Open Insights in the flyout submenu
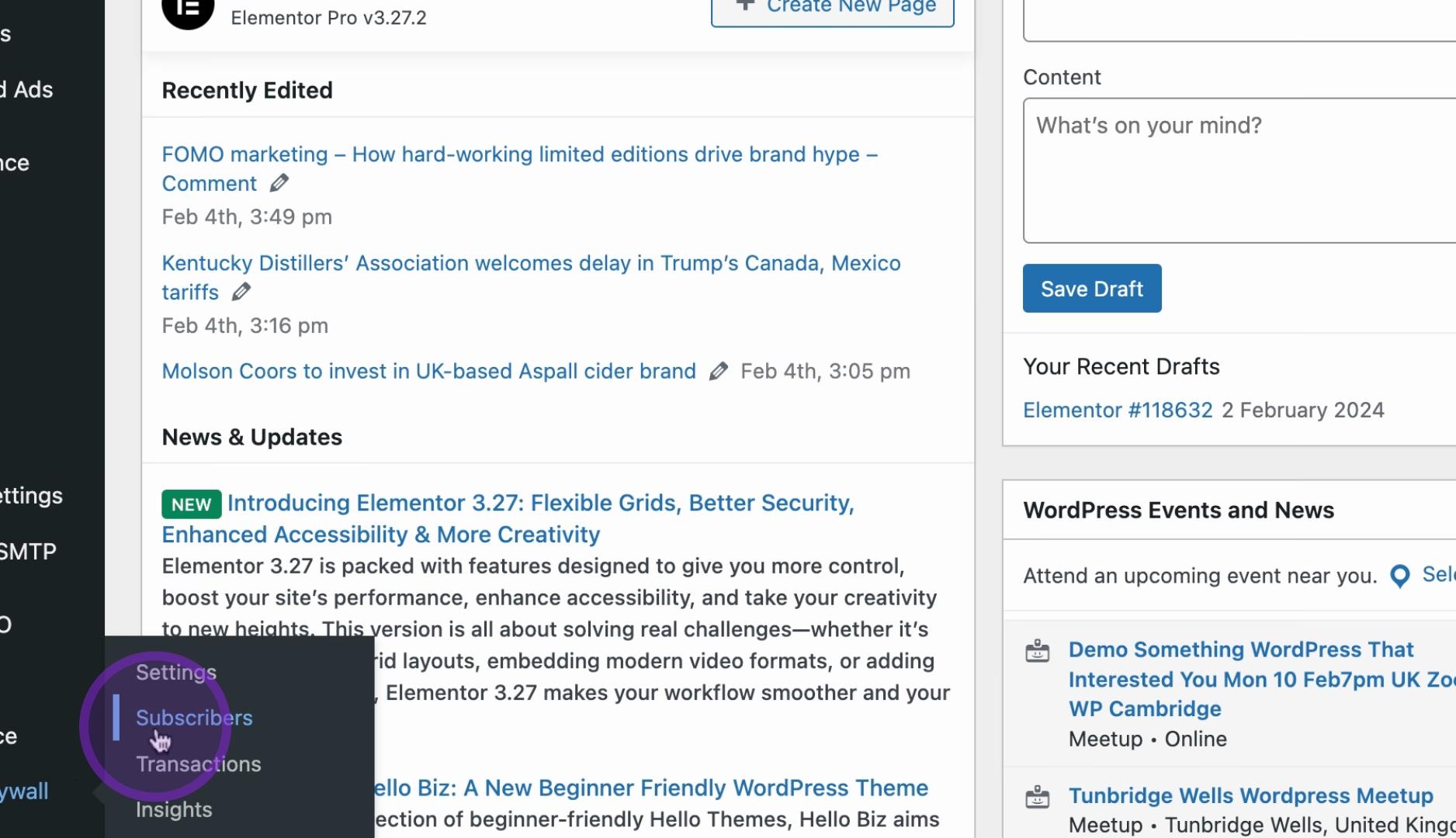 [174, 809]
